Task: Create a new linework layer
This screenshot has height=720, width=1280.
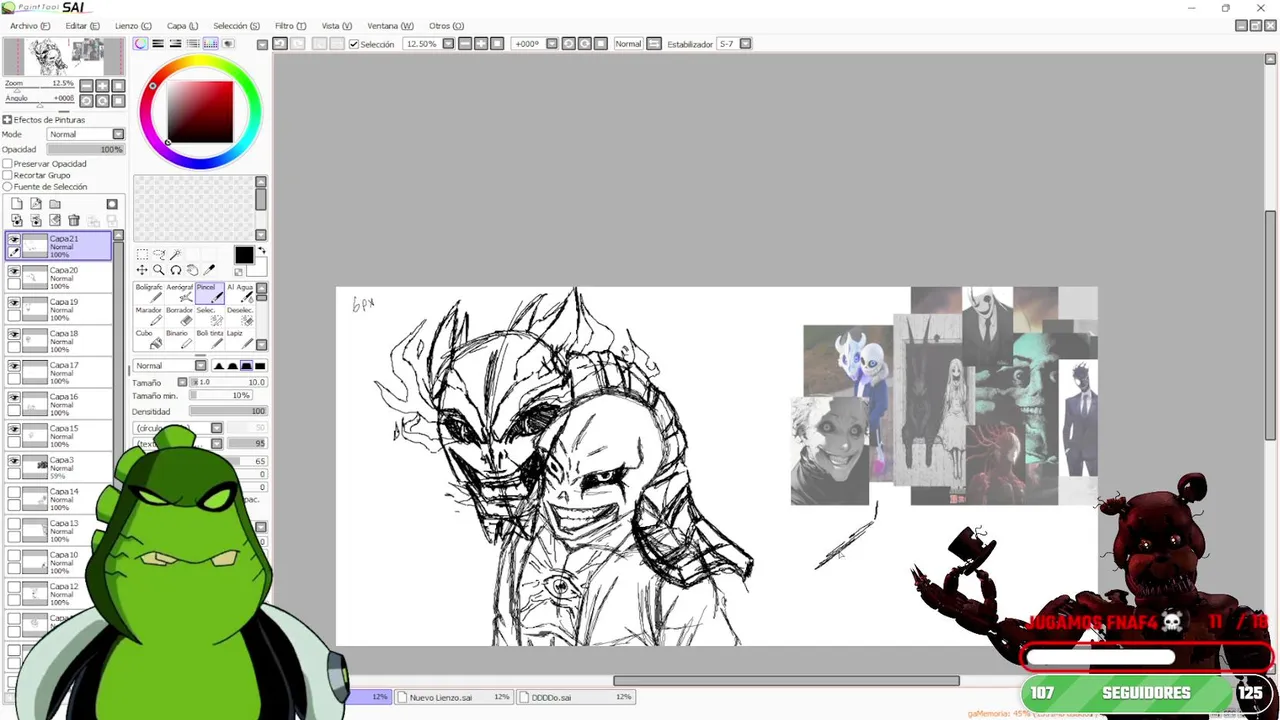Action: click(x=36, y=203)
